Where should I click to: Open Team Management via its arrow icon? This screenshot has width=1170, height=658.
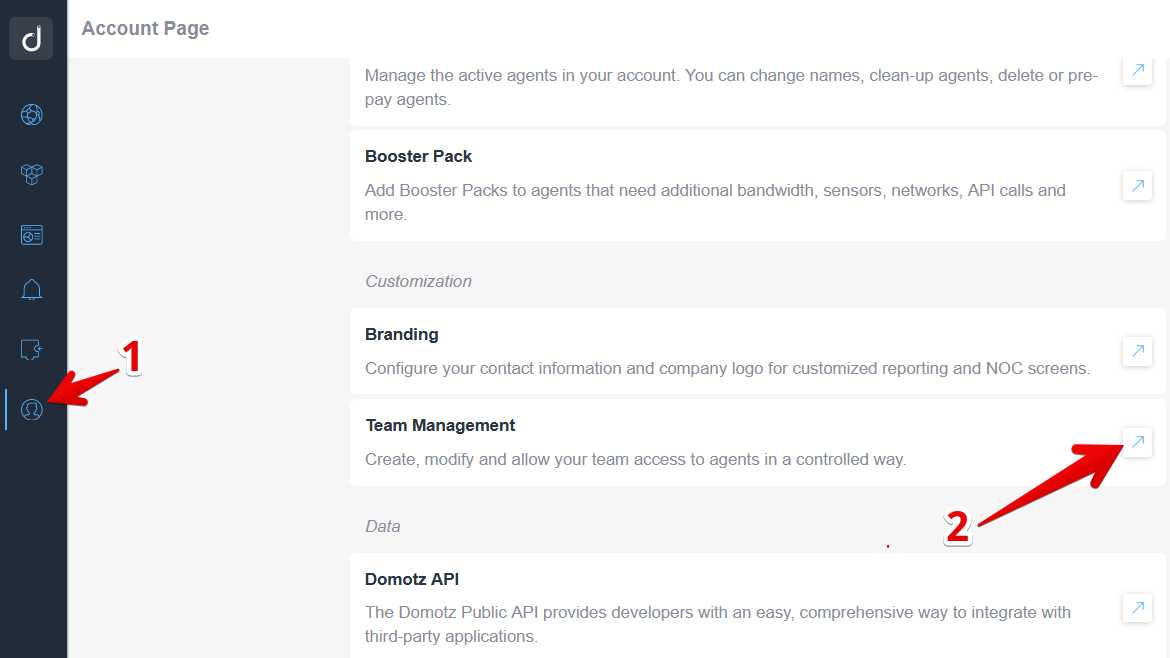(x=1136, y=442)
